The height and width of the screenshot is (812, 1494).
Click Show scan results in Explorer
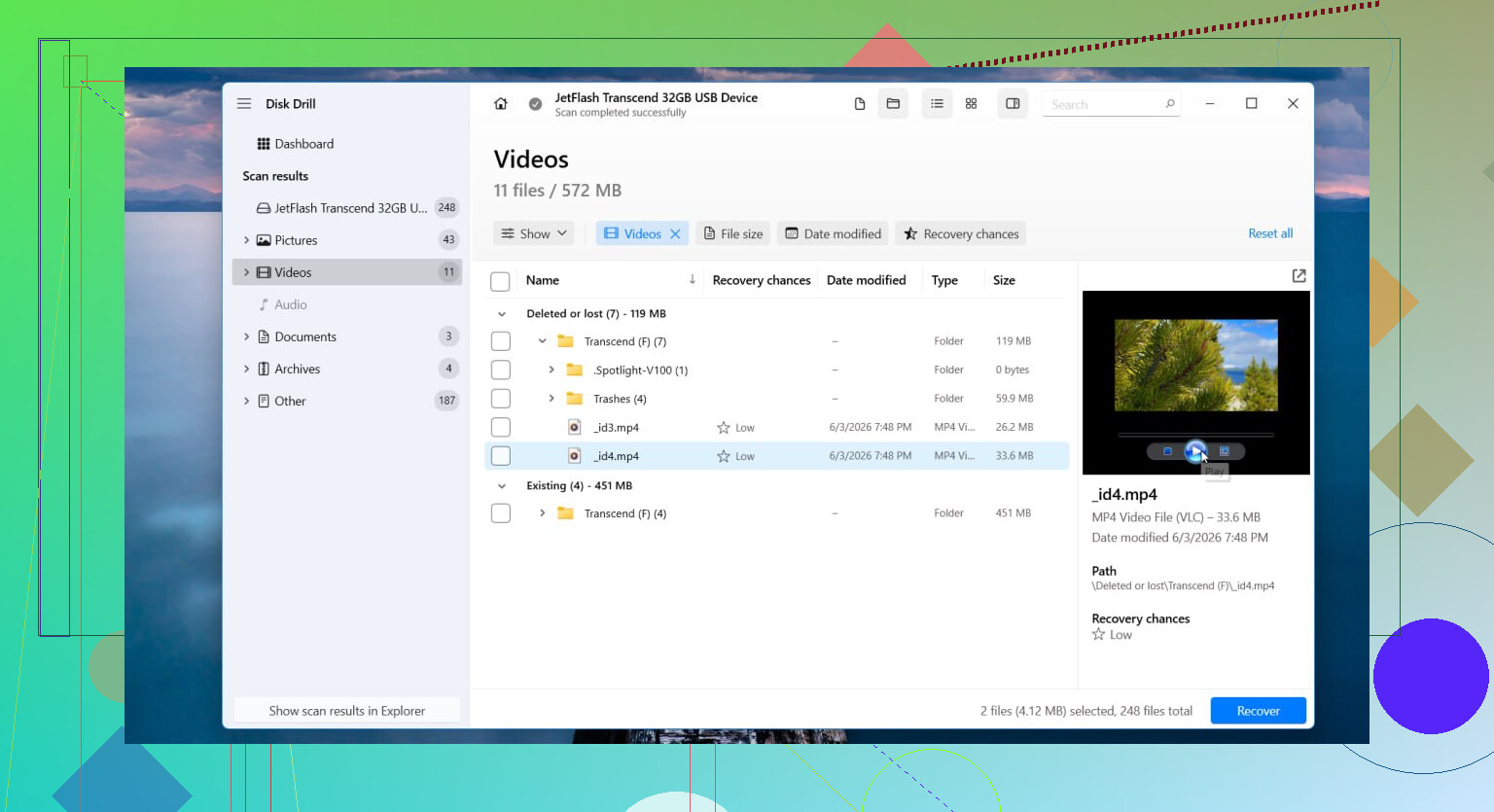coord(347,711)
